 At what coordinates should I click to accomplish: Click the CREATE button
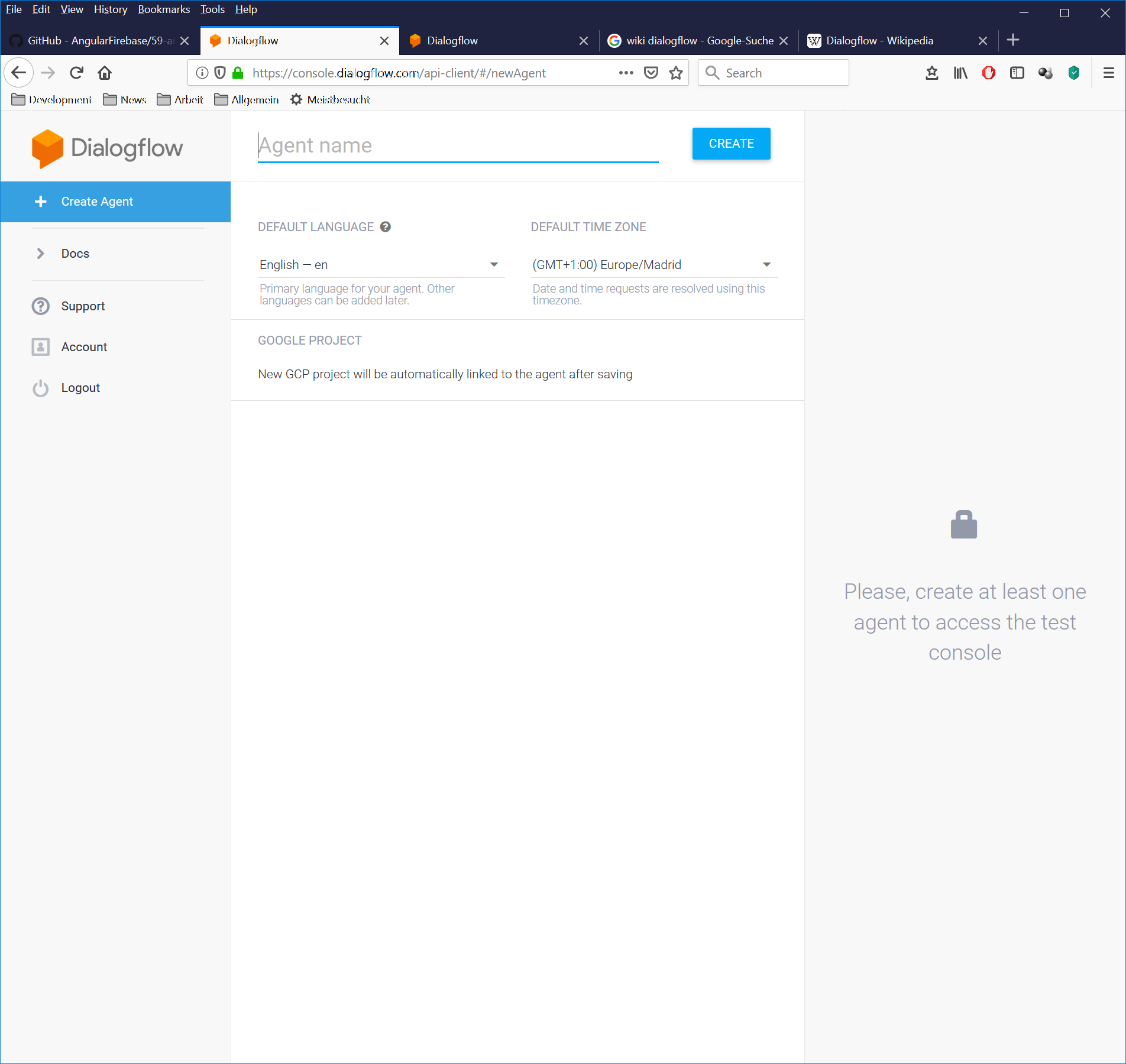731,144
